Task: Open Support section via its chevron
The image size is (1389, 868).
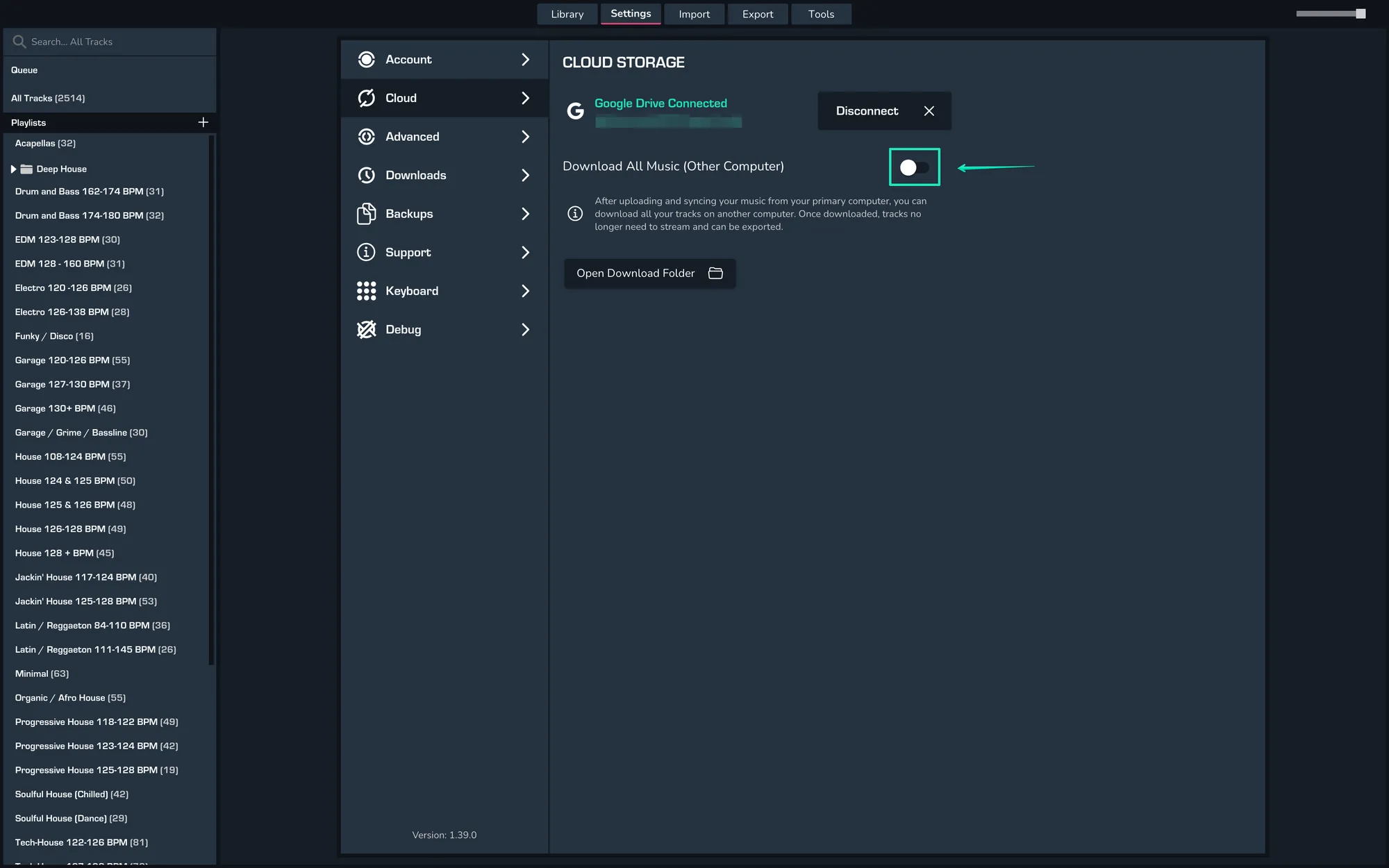Action: [525, 253]
